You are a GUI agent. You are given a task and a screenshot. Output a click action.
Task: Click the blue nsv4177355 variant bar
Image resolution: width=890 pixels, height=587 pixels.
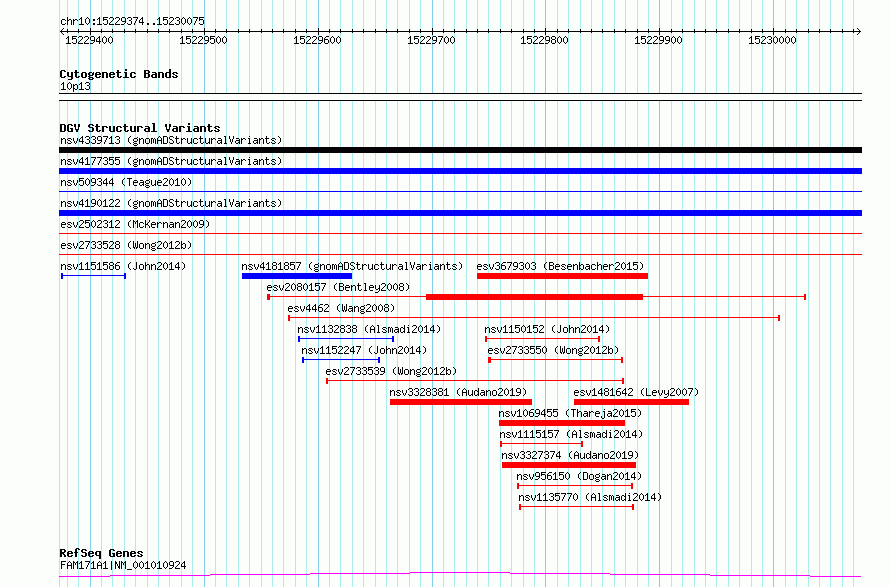pos(460,171)
